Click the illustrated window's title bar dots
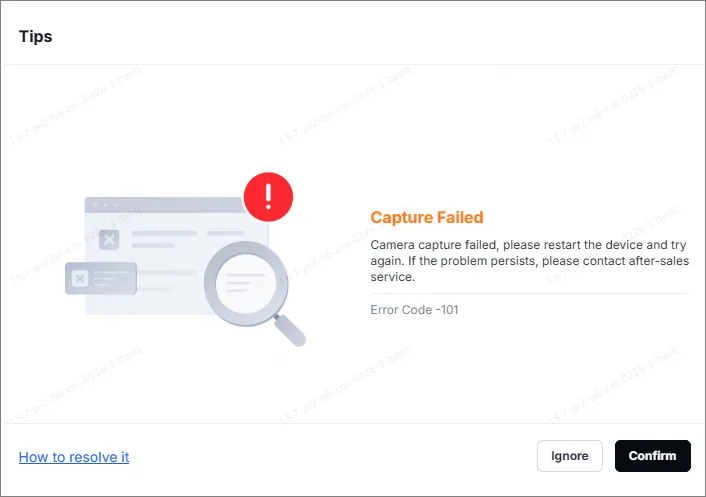 105,205
